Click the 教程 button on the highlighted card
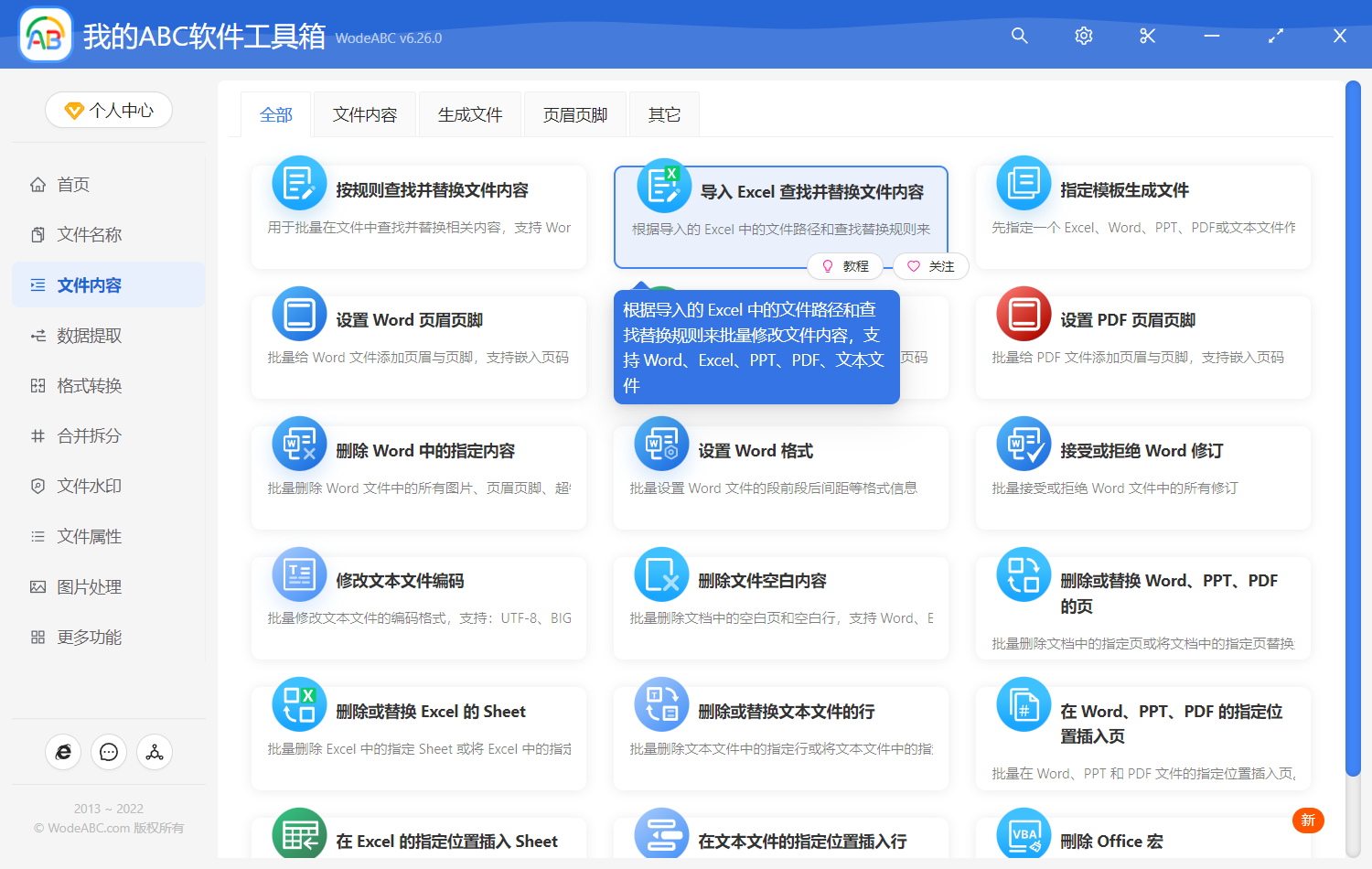This screenshot has width=1372, height=869. coord(845,266)
